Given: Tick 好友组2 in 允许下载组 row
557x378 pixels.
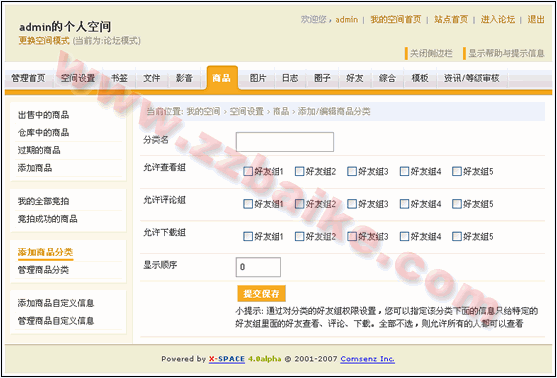Looking at the screenshot, I should tap(299, 236).
